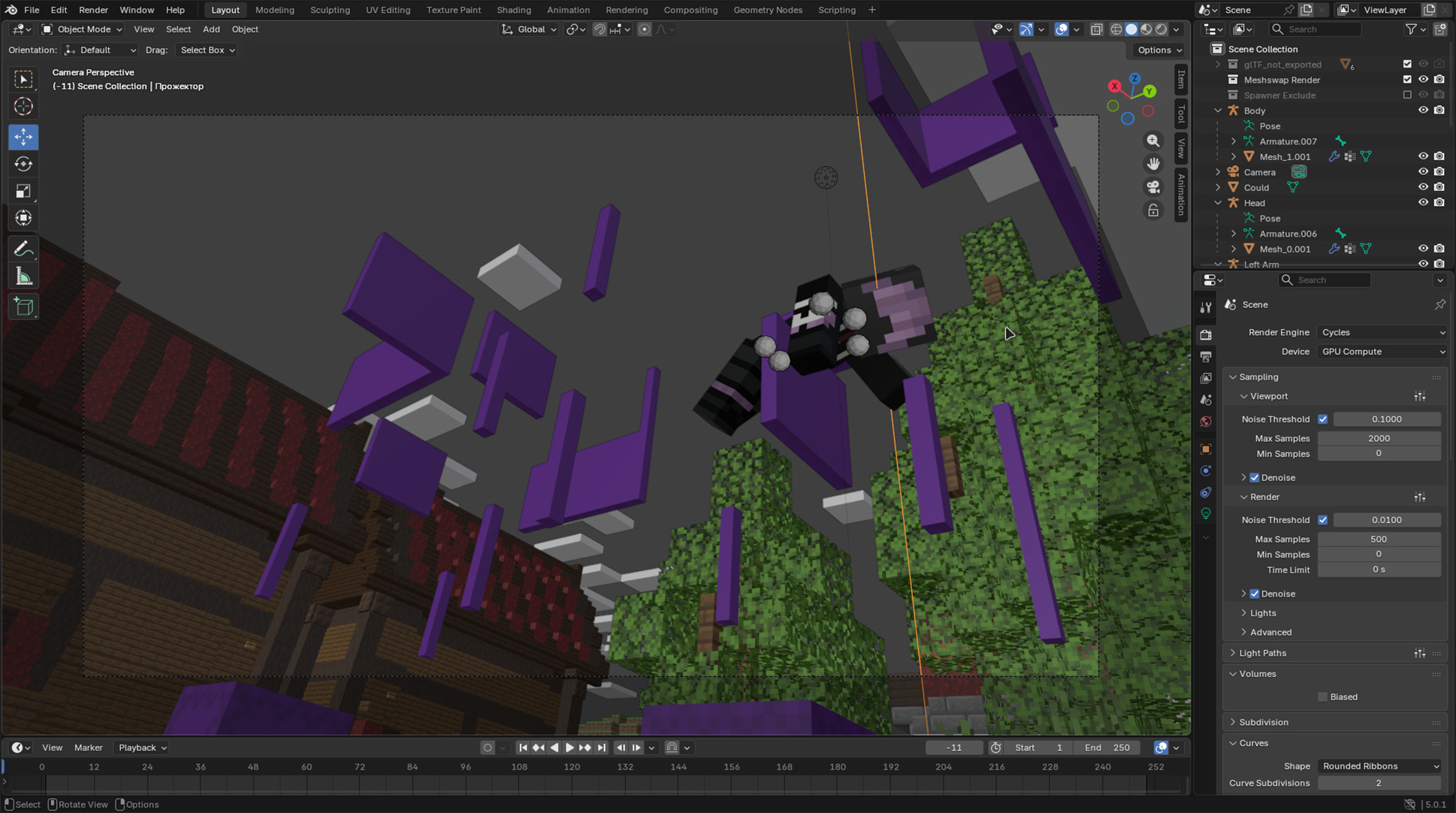Open the Output properties tab icon
The width and height of the screenshot is (1456, 813).
coord(1206,357)
